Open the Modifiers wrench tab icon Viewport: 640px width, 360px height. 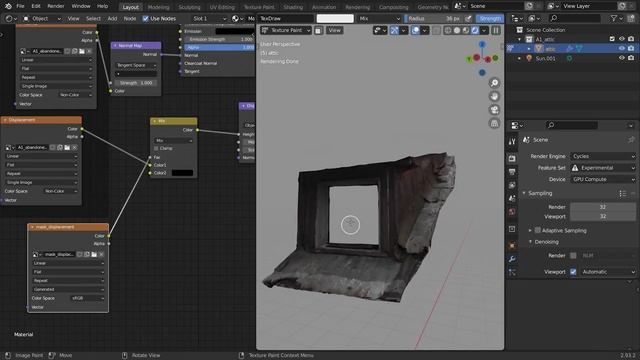[512, 259]
